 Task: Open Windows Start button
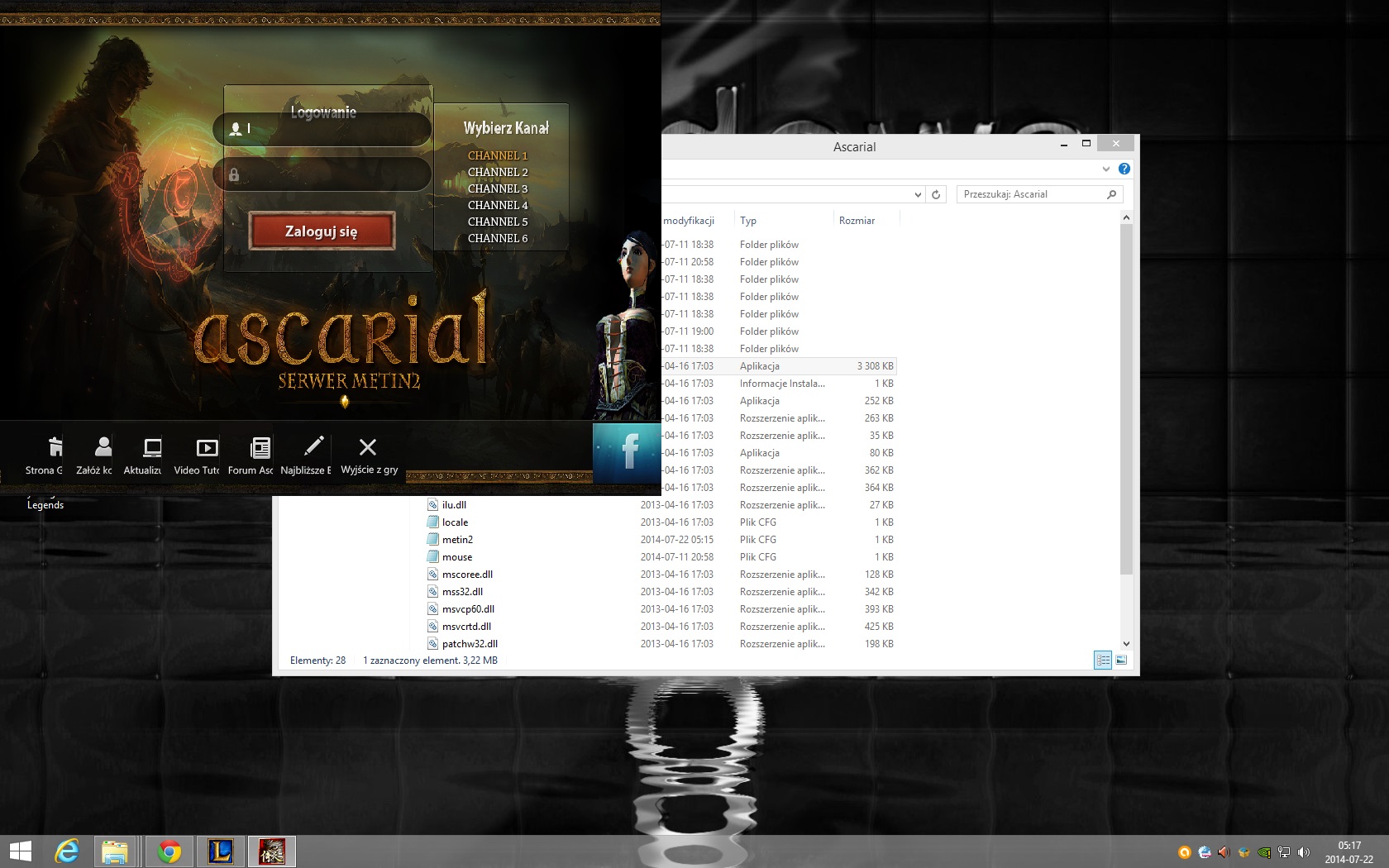coord(21,851)
